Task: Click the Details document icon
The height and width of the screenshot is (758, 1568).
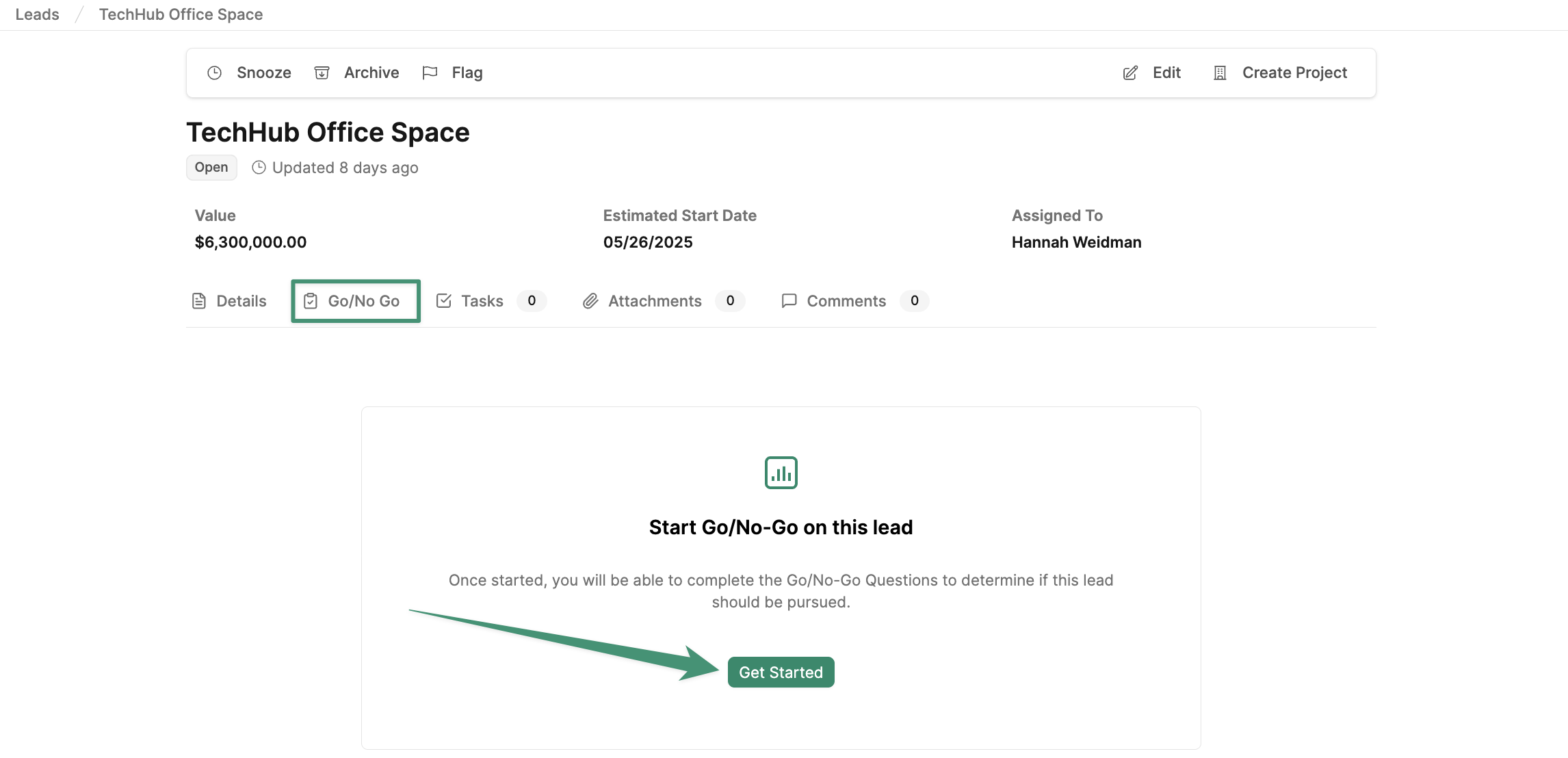Action: click(199, 301)
